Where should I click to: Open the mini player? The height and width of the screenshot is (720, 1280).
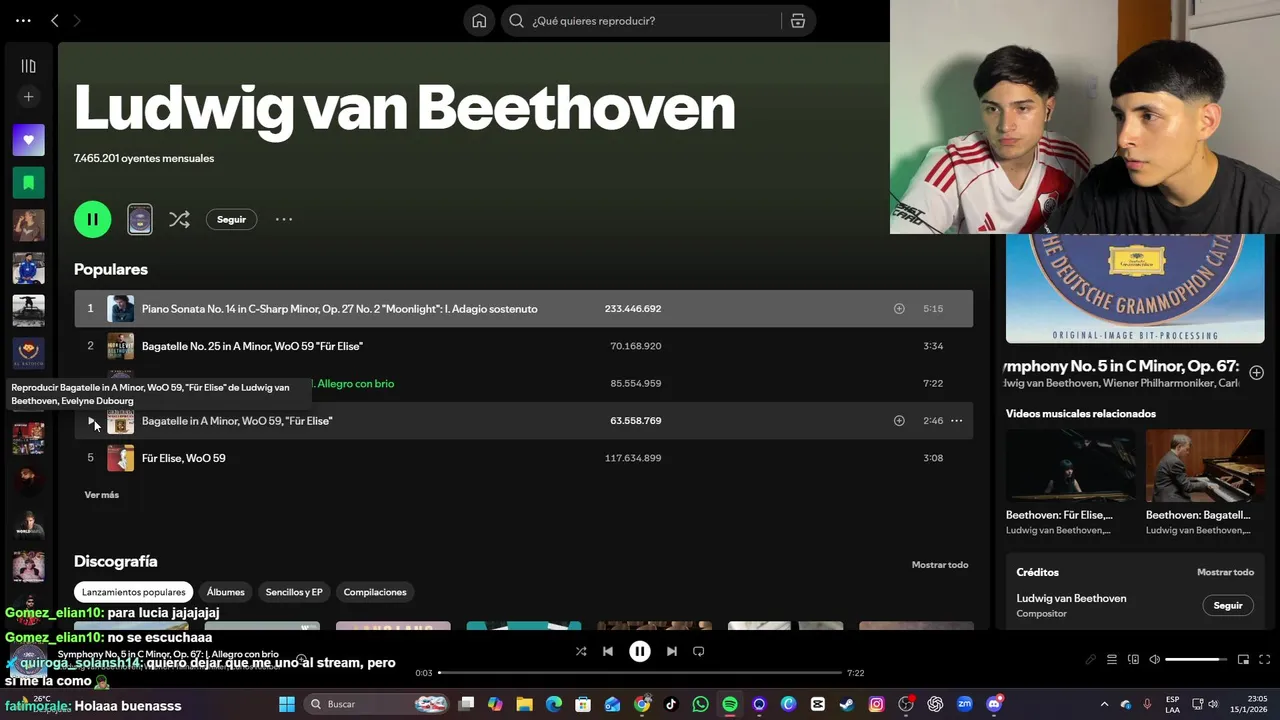[x=1243, y=660]
